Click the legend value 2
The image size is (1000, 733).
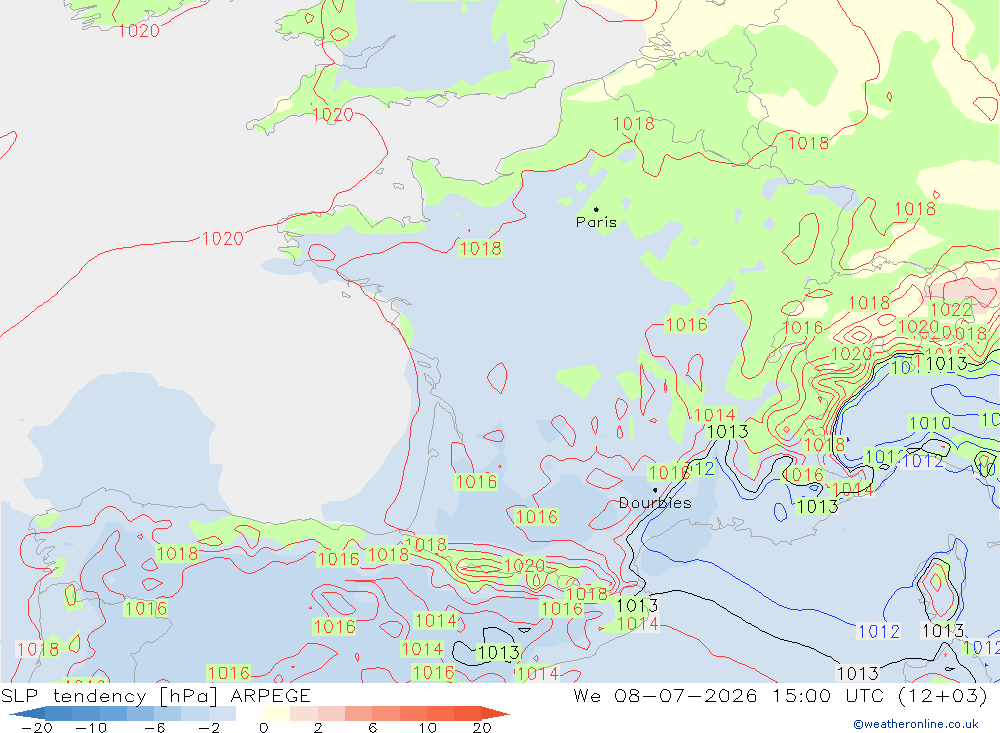tap(318, 728)
